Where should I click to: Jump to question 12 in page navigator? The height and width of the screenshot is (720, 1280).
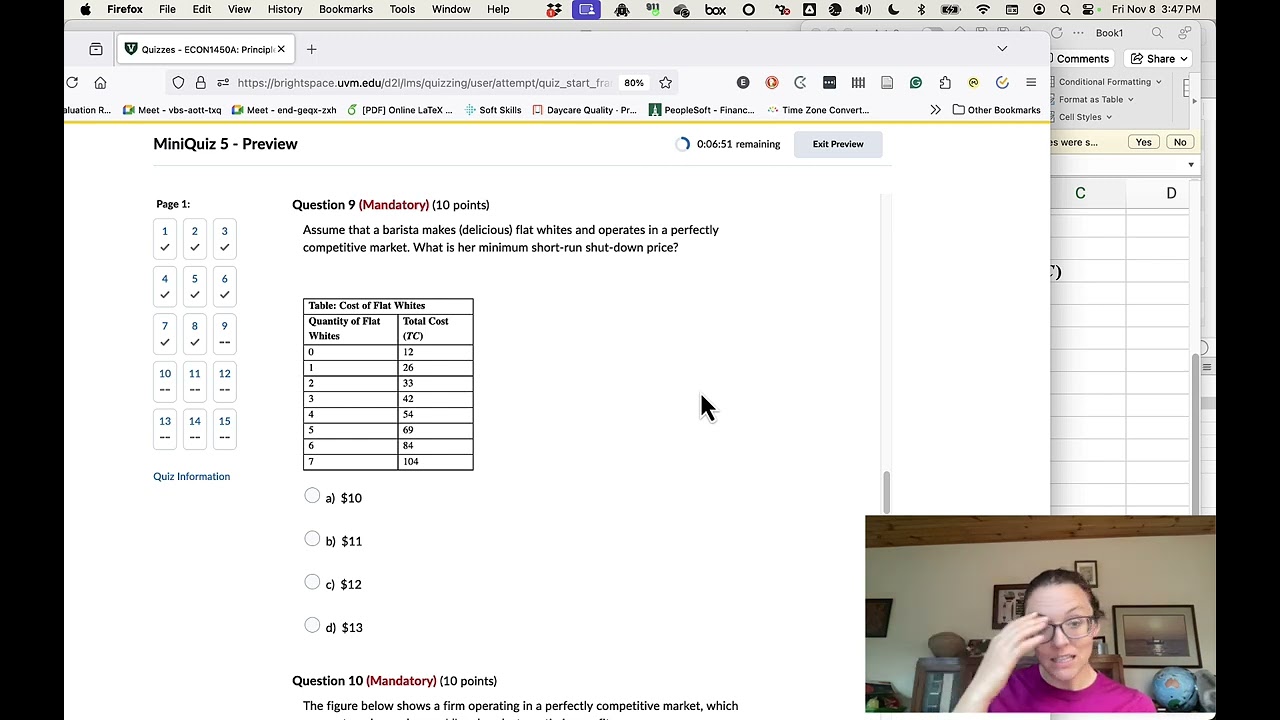224,381
